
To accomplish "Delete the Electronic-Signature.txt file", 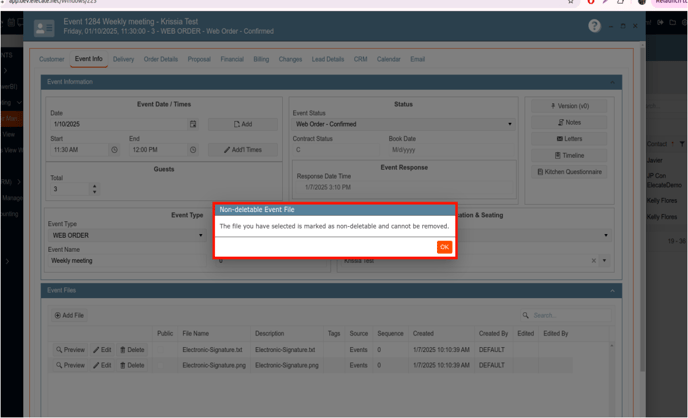I will (132, 350).
